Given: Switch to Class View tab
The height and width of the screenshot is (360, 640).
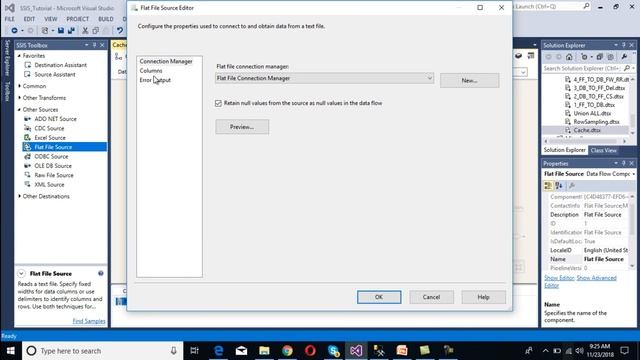Looking at the screenshot, I should pos(603,150).
